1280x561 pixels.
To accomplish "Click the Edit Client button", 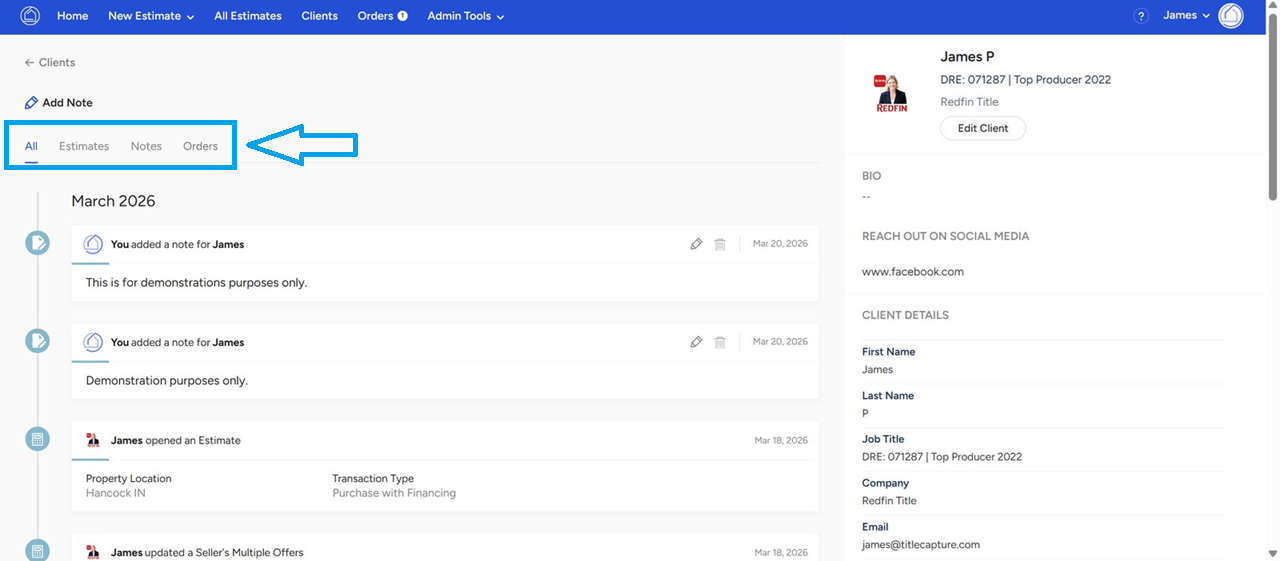I will click(983, 128).
